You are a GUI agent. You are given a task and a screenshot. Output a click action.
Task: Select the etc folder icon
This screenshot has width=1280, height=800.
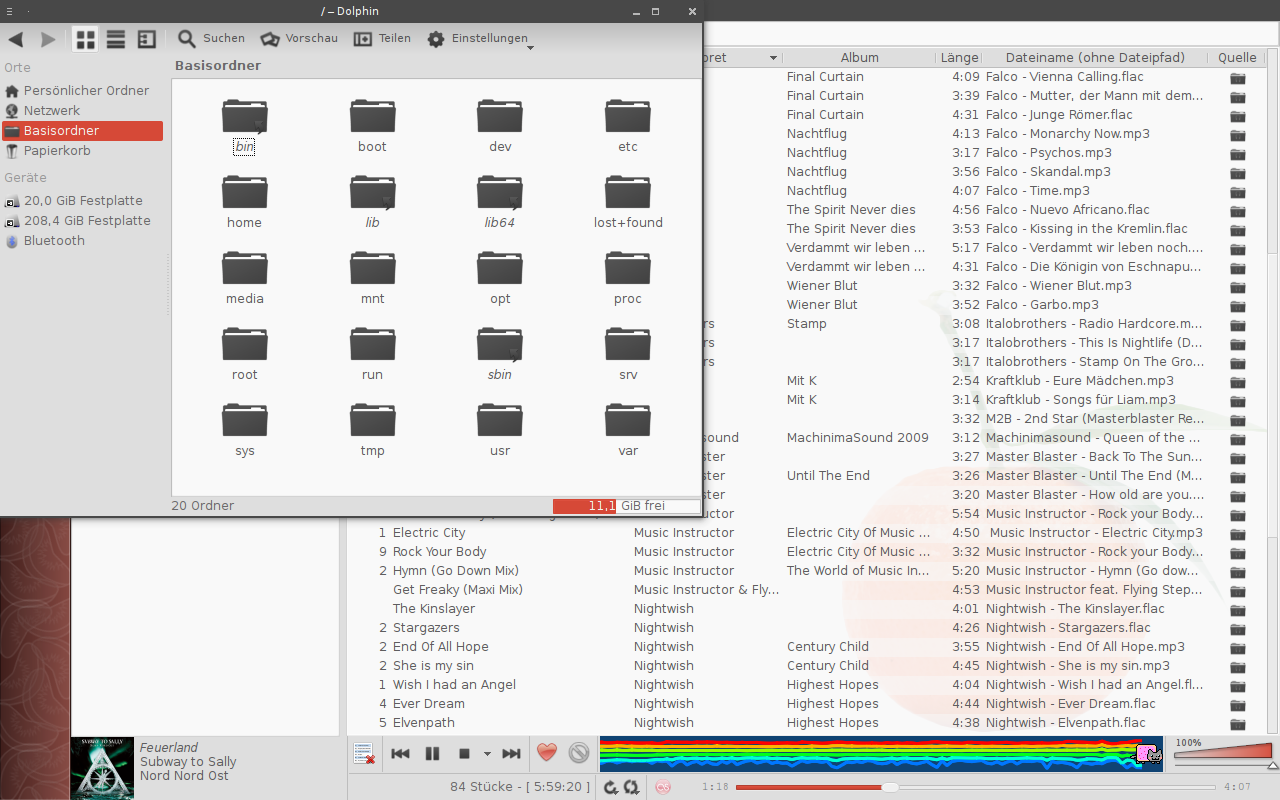(x=628, y=116)
